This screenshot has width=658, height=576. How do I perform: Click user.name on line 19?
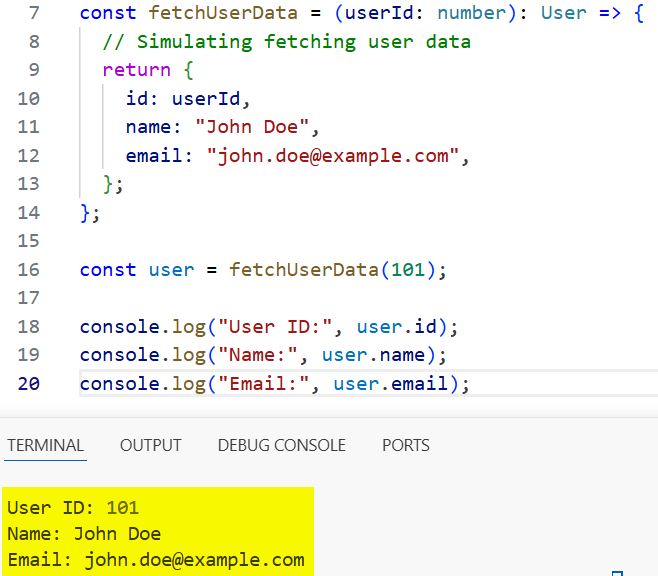373,355
